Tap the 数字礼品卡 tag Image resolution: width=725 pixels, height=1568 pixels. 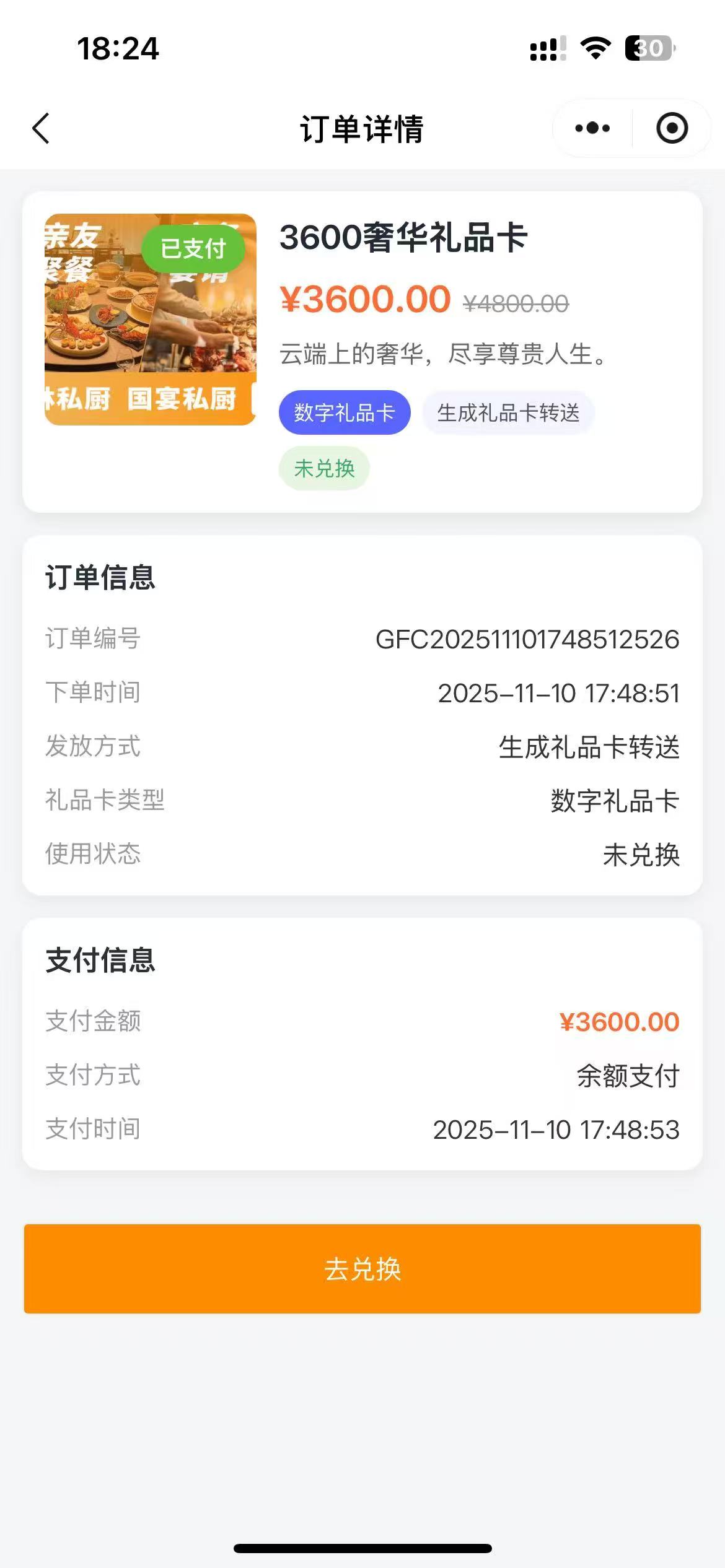coord(345,412)
